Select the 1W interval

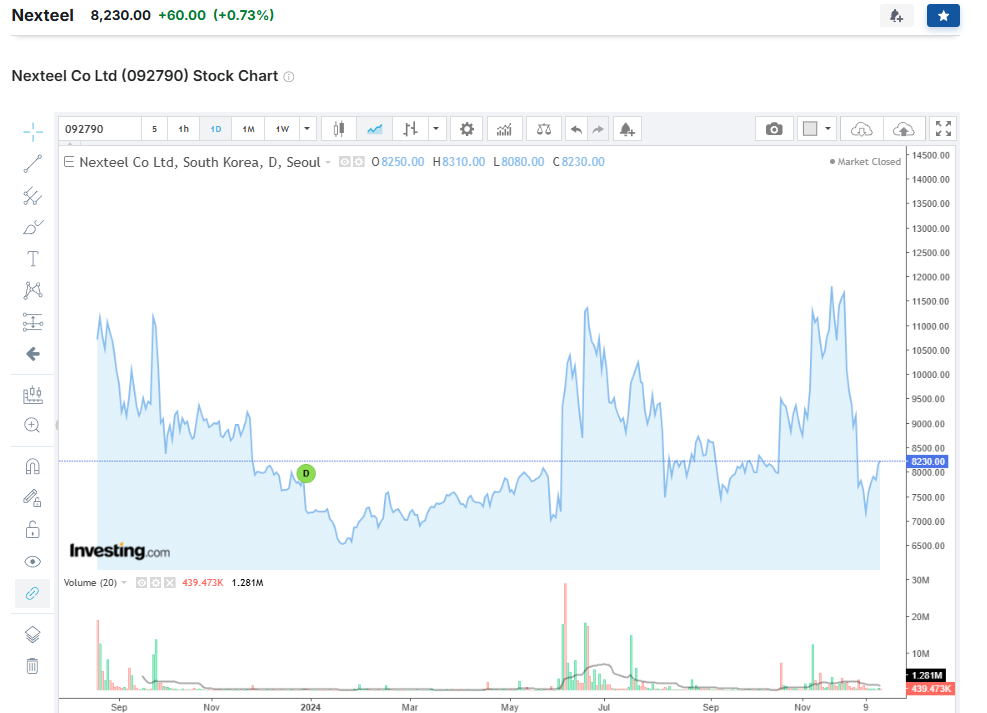282,129
